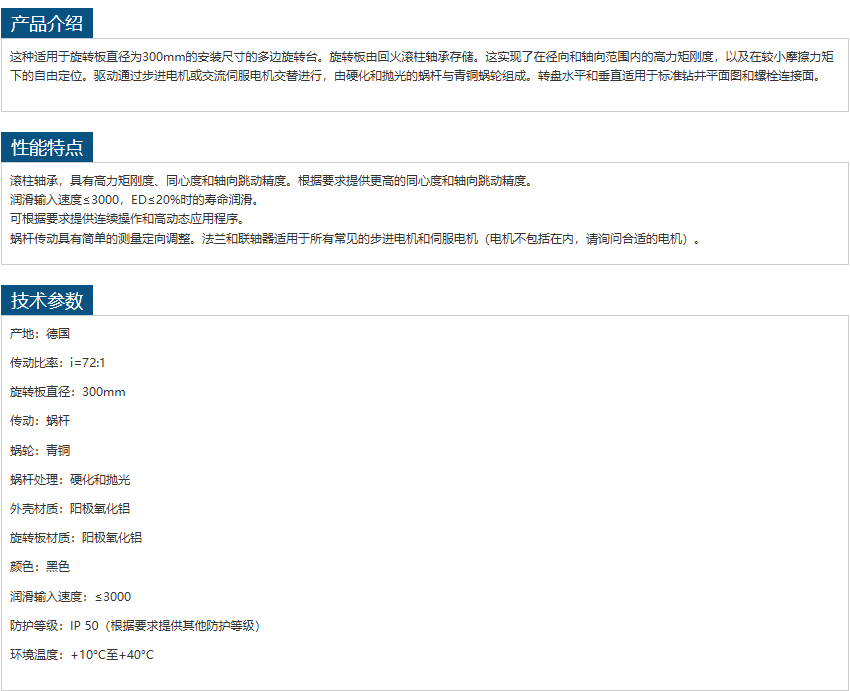Click the product intro paragraph's first line
The image size is (850, 691).
coord(420,57)
